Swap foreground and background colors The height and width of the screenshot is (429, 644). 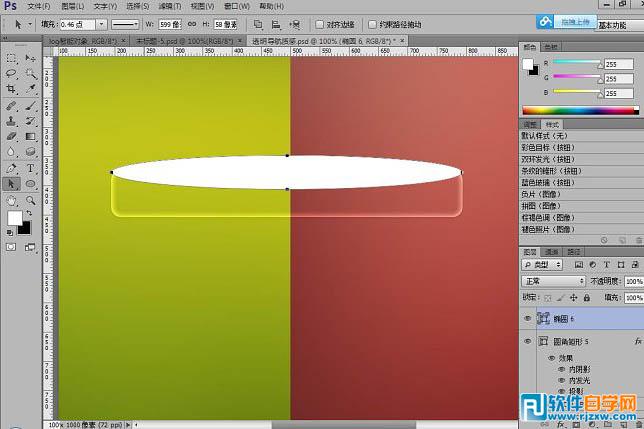click(x=29, y=213)
